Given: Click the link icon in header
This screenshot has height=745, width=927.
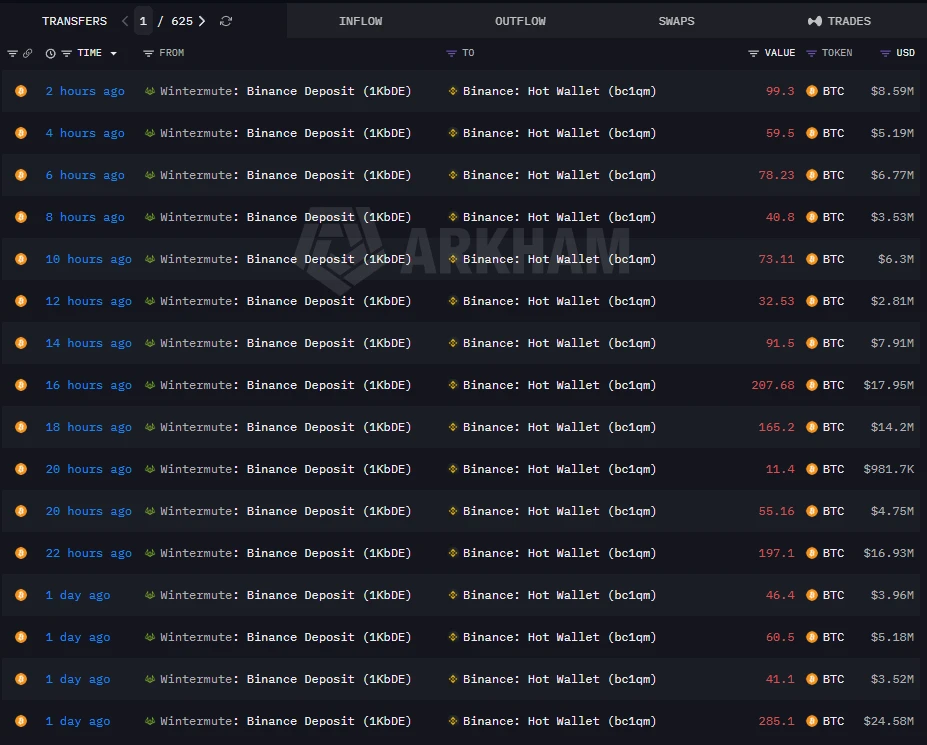Looking at the screenshot, I should 27,53.
